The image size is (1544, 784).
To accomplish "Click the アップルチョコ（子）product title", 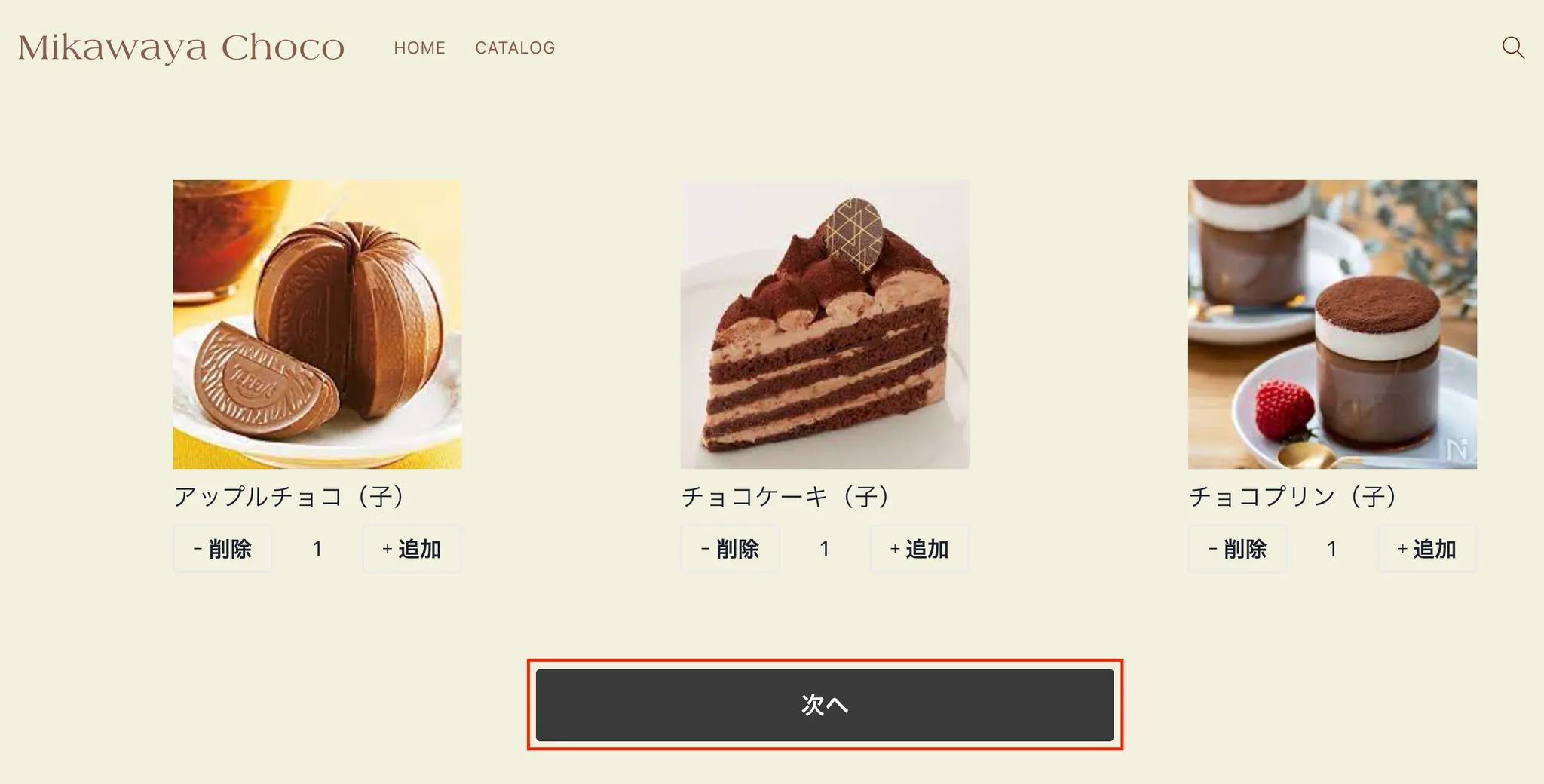I will pyautogui.click(x=291, y=497).
